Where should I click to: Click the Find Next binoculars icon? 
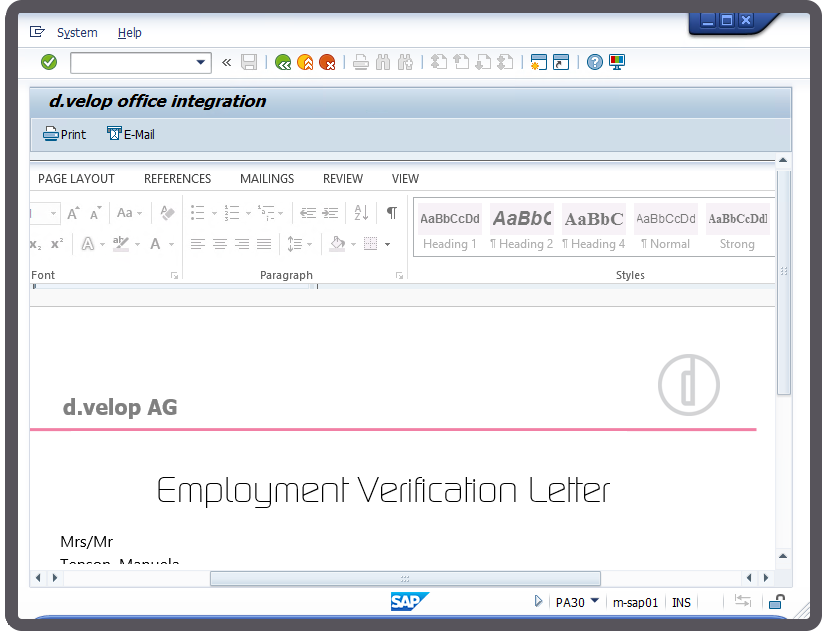click(405, 62)
